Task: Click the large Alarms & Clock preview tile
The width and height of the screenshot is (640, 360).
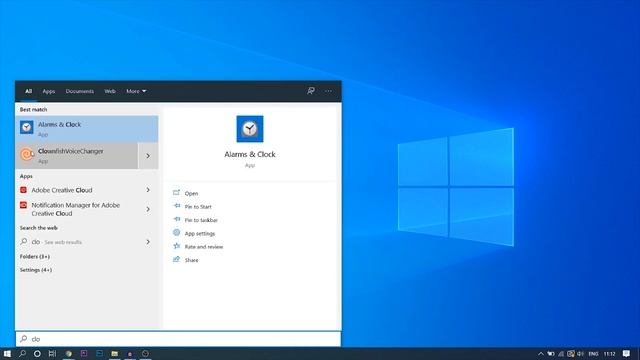Action: pyautogui.click(x=250, y=129)
